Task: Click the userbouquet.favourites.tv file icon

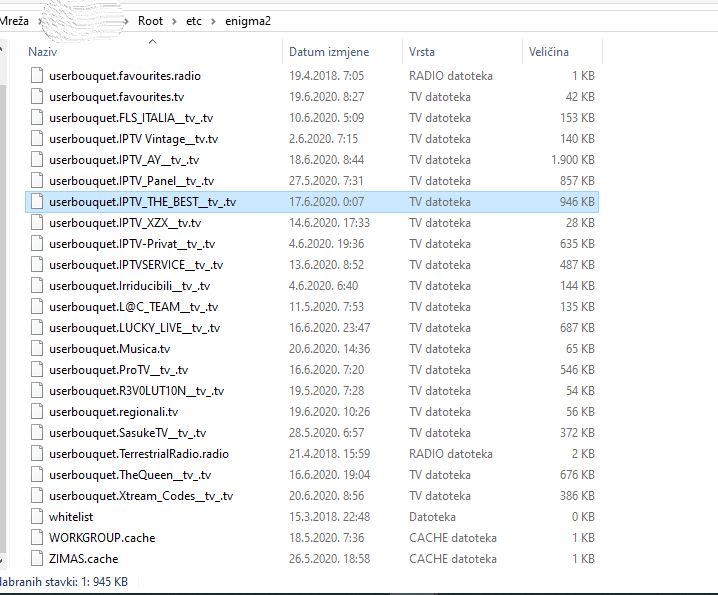Action: tap(38, 97)
